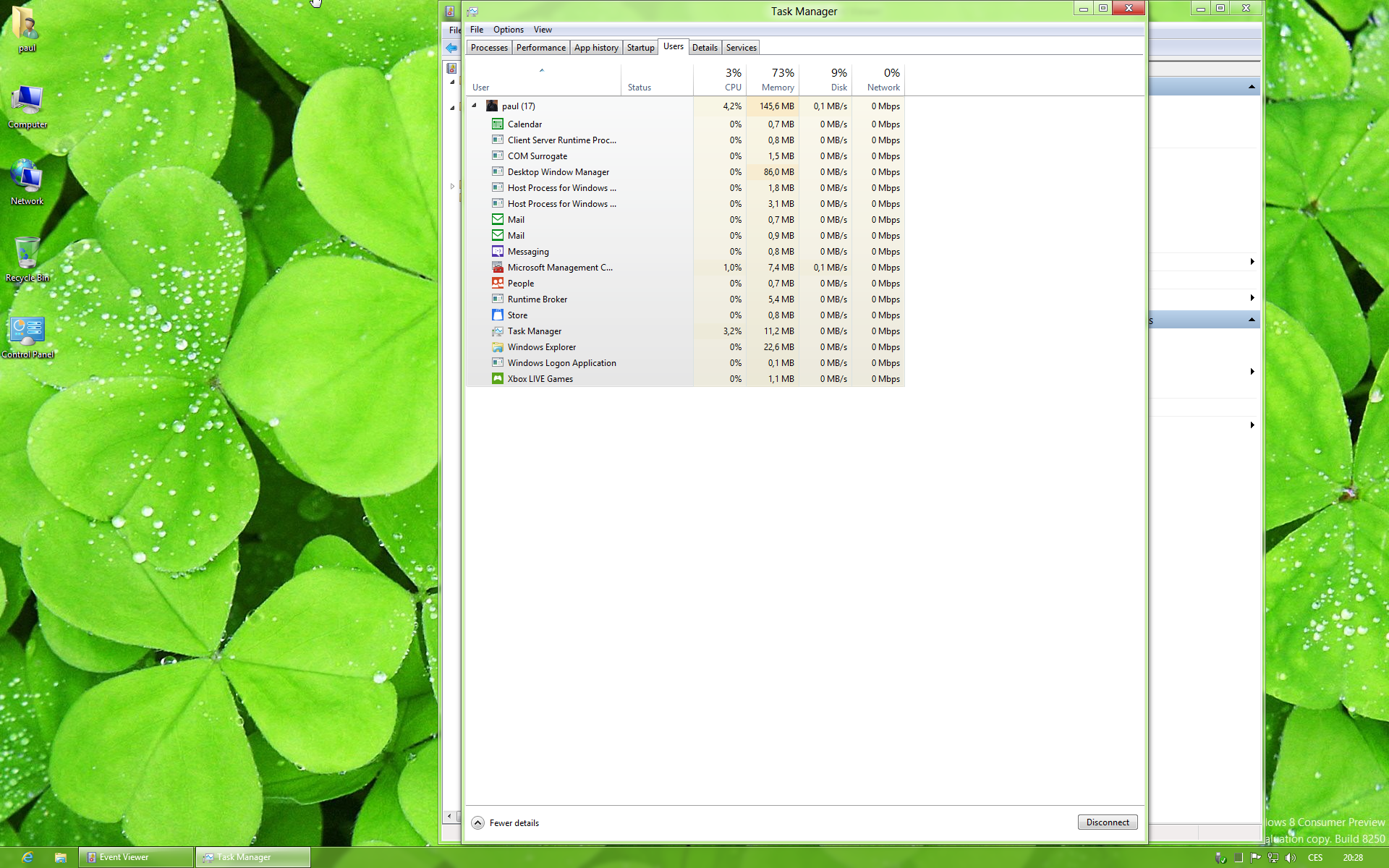1389x868 pixels.
Task: Click the Task Manager title bar icon
Action: click(472, 12)
